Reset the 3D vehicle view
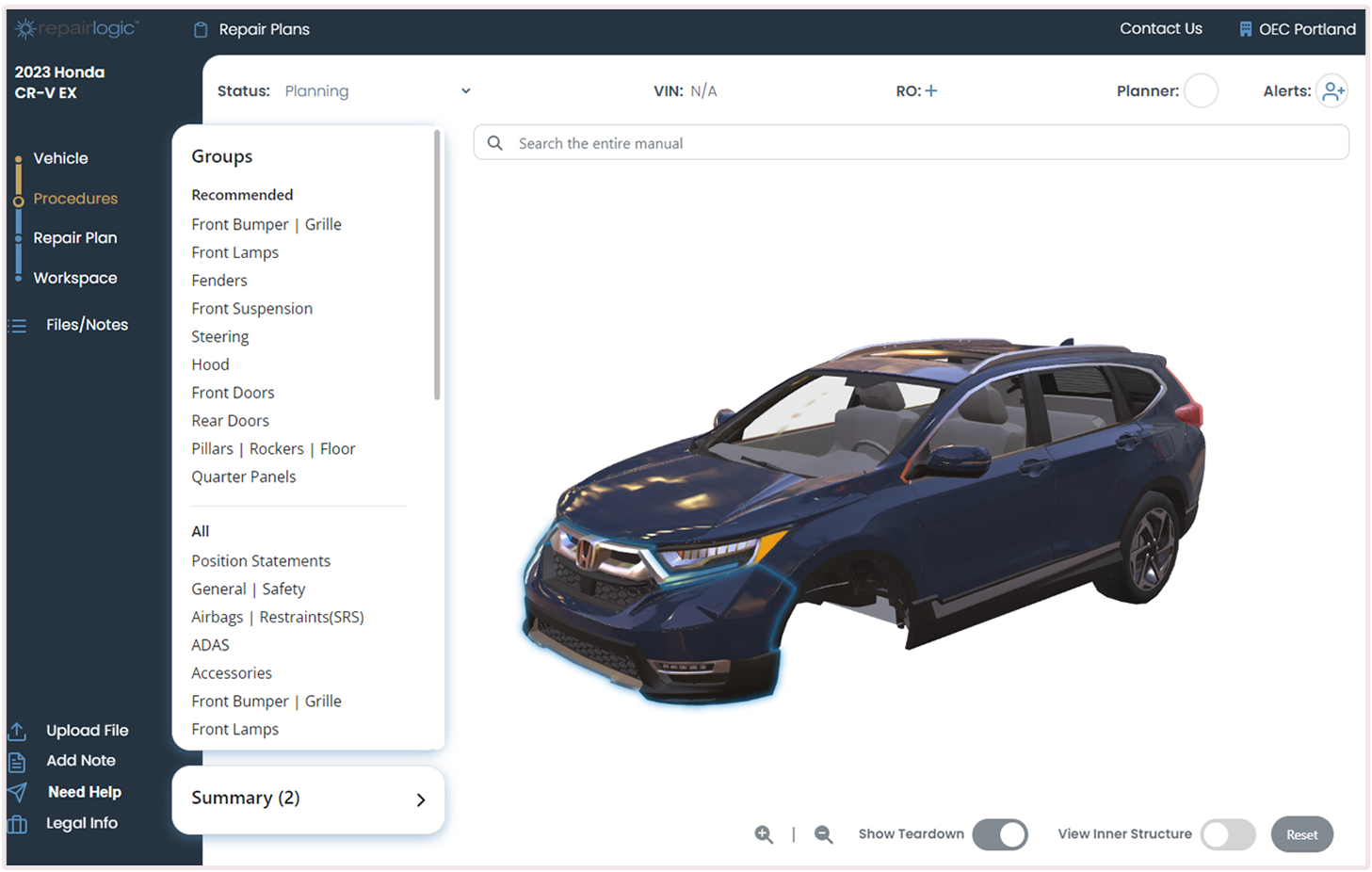 coord(1301,834)
